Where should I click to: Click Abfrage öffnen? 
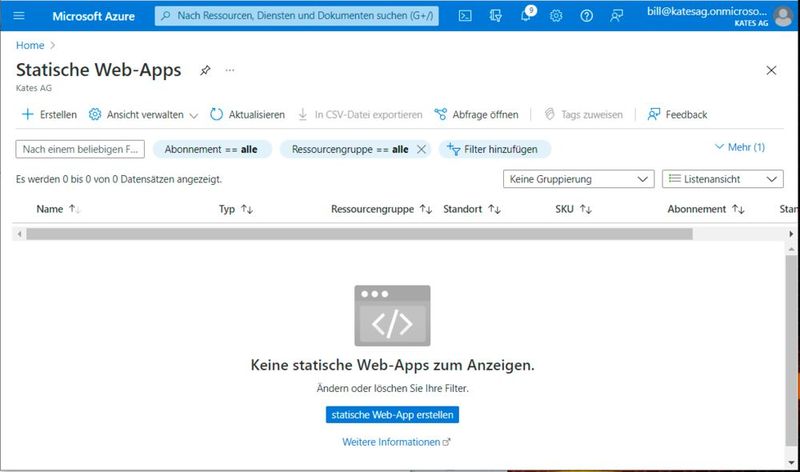pyautogui.click(x=477, y=115)
